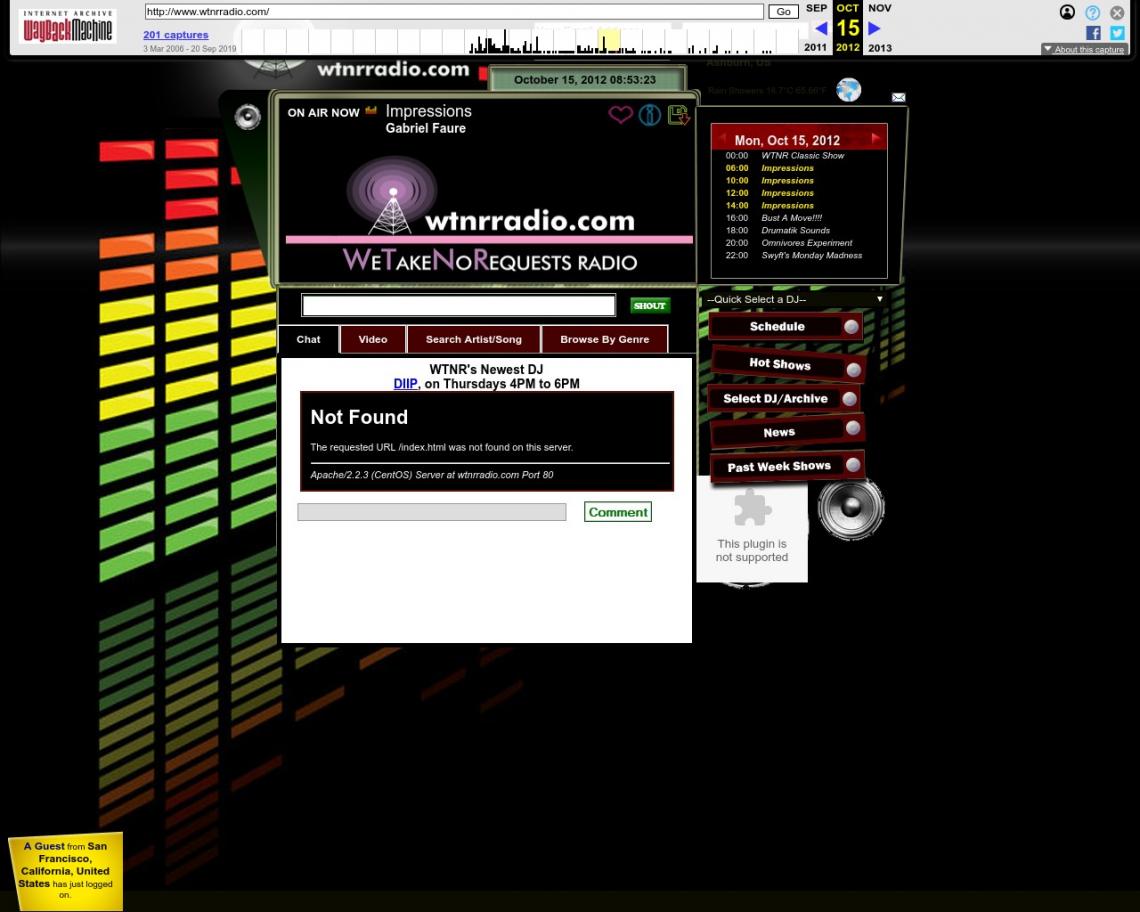Open the Past Week Shows button
The image size is (1140, 912).
[x=787, y=466]
